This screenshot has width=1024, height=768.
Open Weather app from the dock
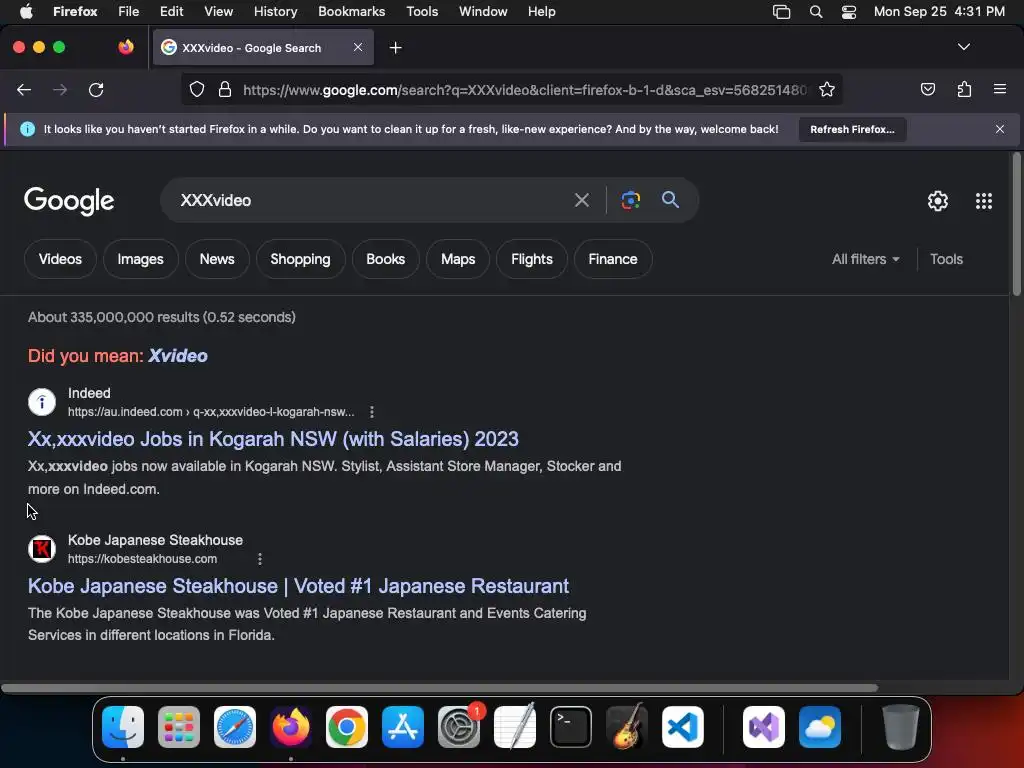tap(820, 726)
